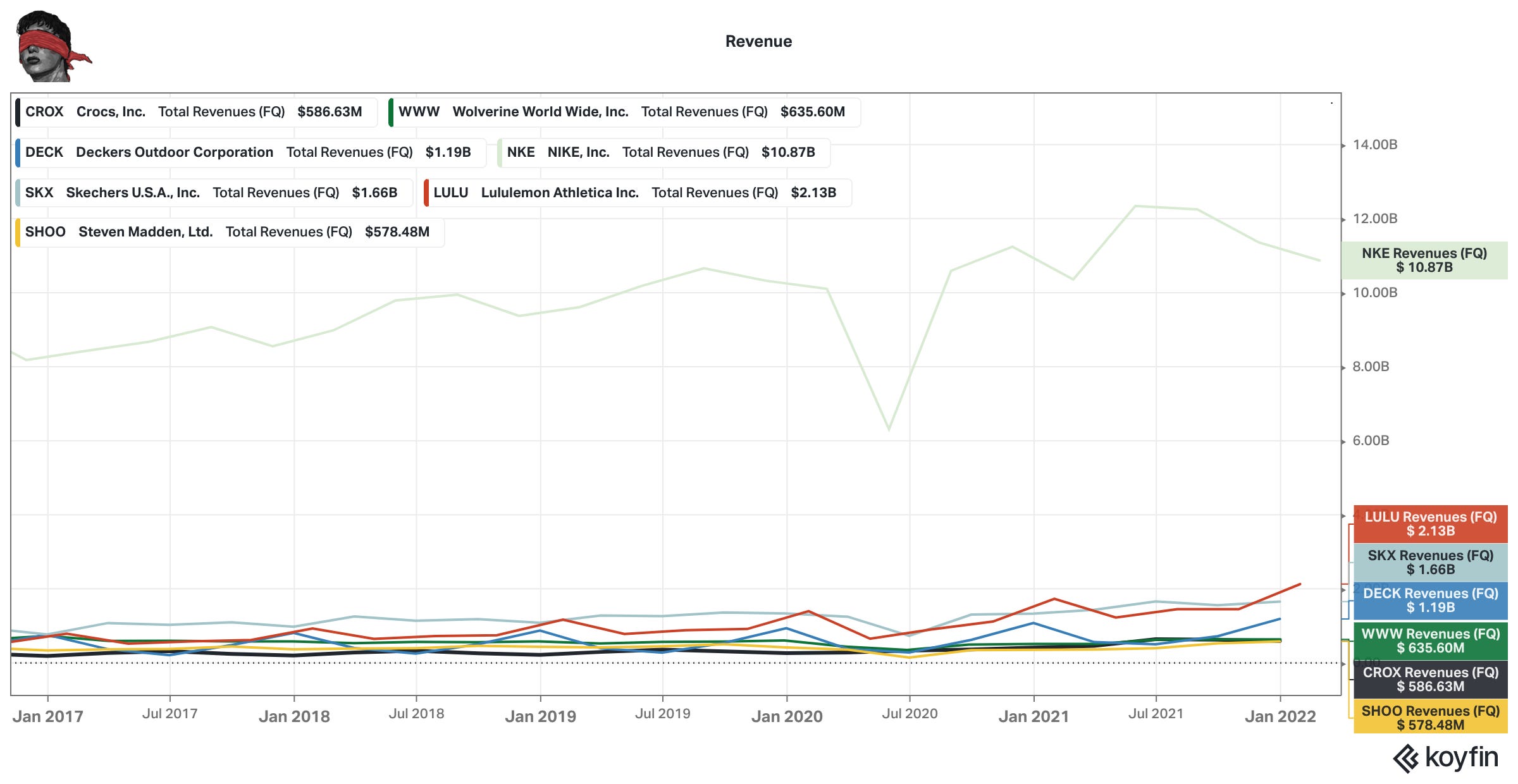Click the Koyfin logo icon
This screenshot has height=784, width=1518.
coord(1406,759)
